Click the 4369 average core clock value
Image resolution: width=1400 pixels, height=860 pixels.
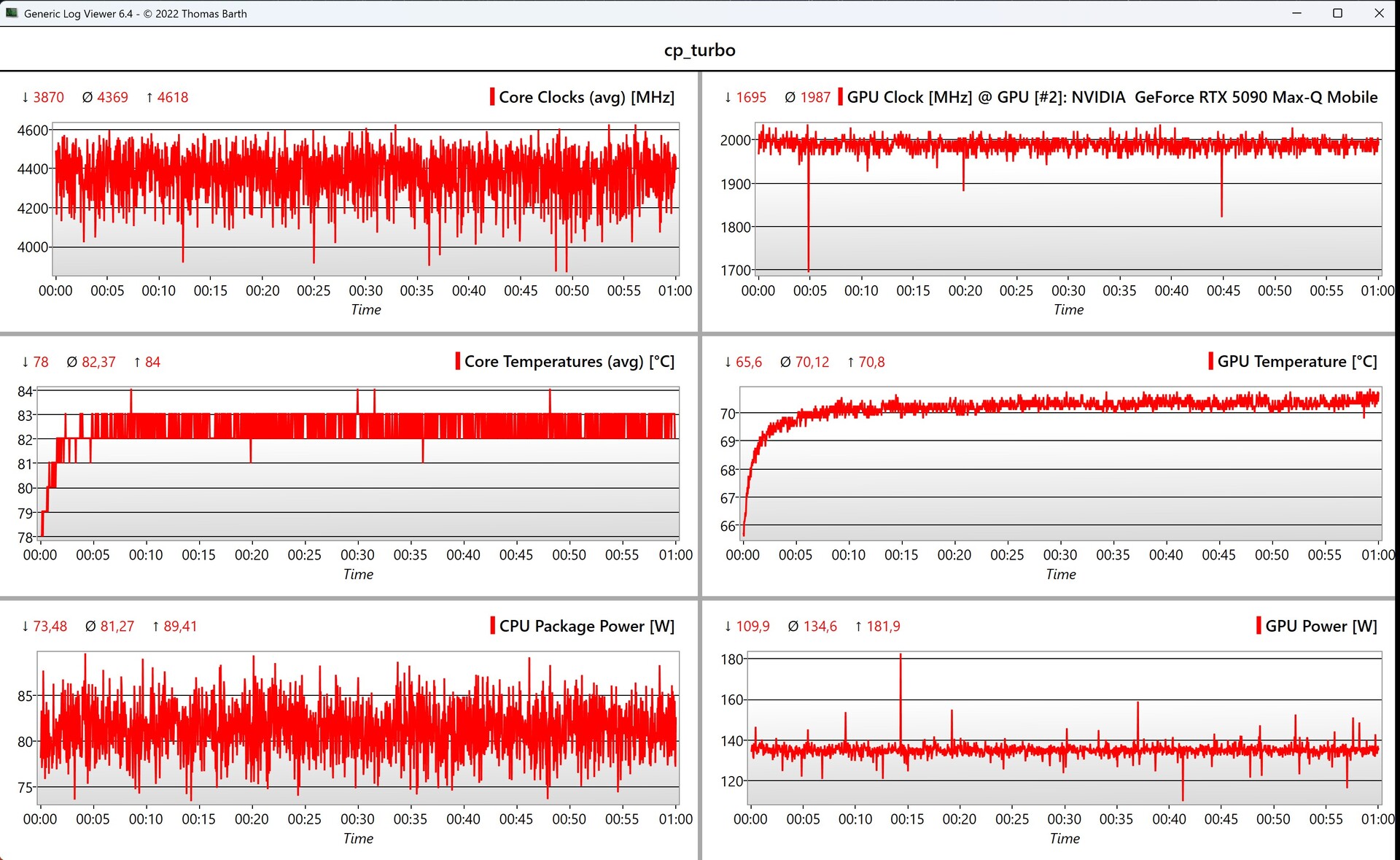[112, 97]
